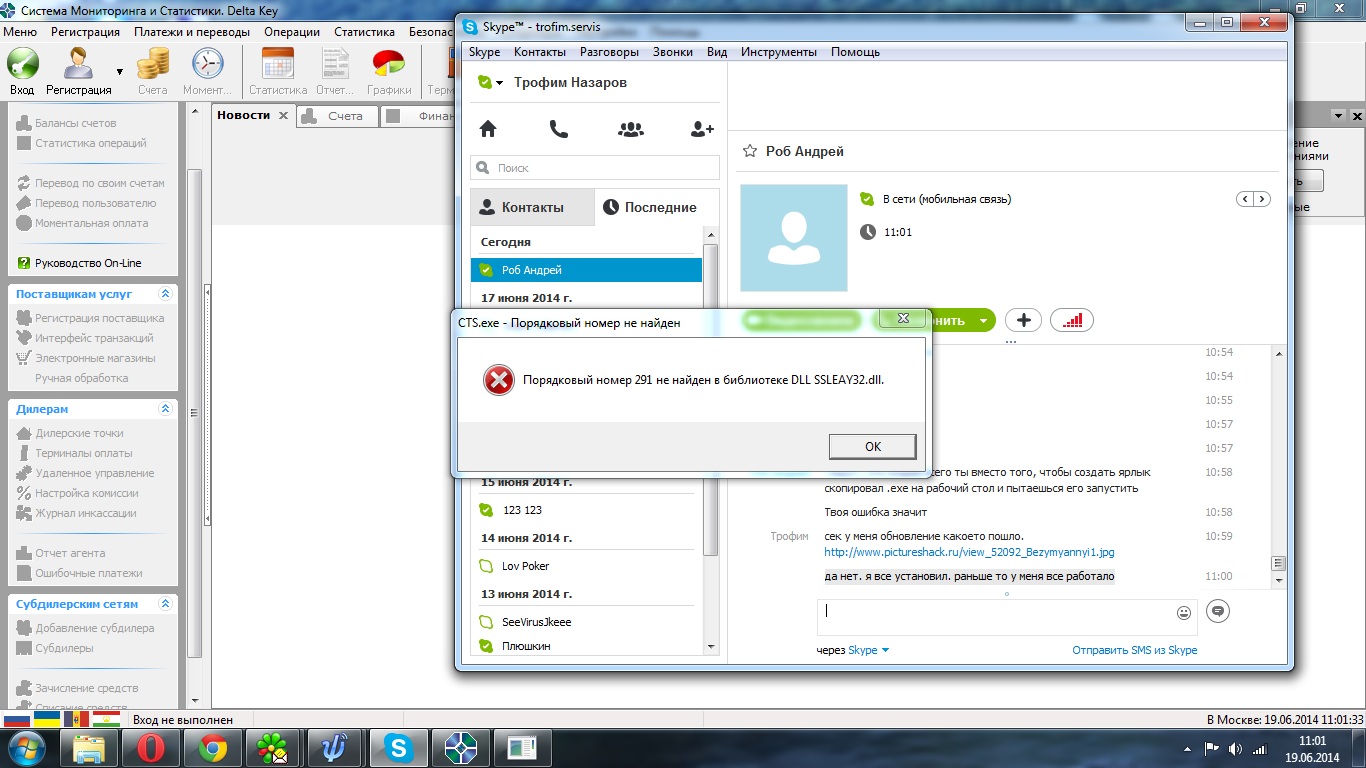Click chat history scrollbar down arrow
Image resolution: width=1366 pixels, height=768 pixels.
tap(1277, 580)
